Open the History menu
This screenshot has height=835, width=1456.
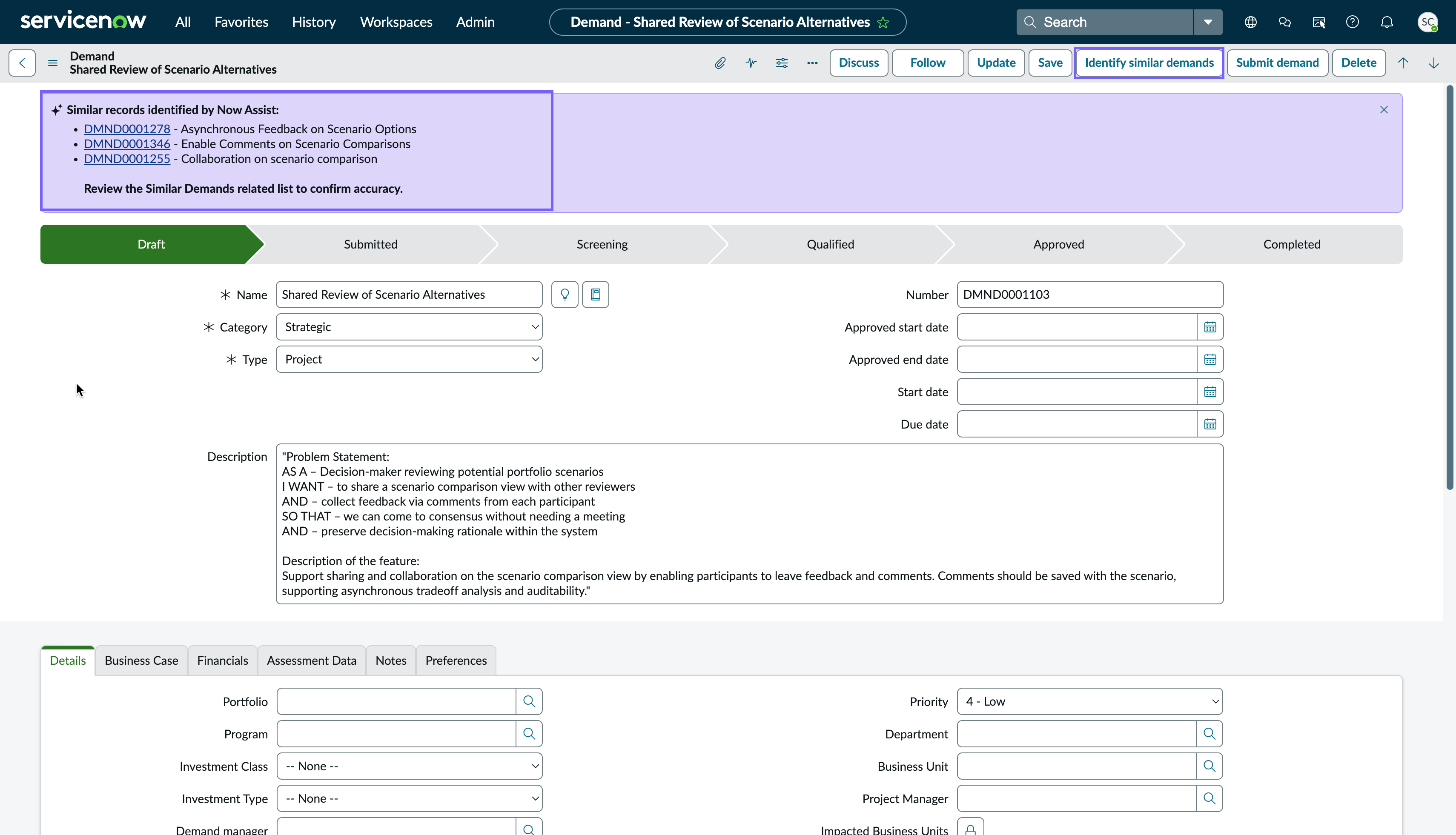[314, 23]
